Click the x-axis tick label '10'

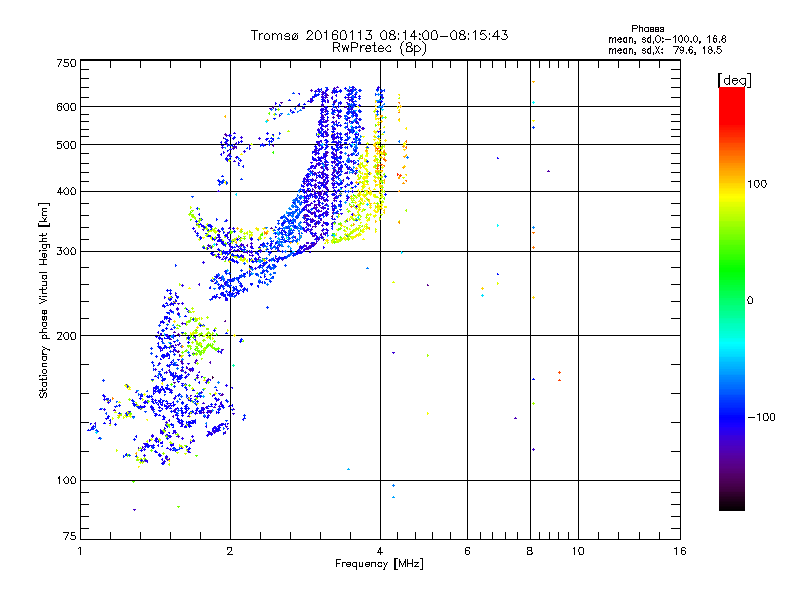click(x=578, y=551)
